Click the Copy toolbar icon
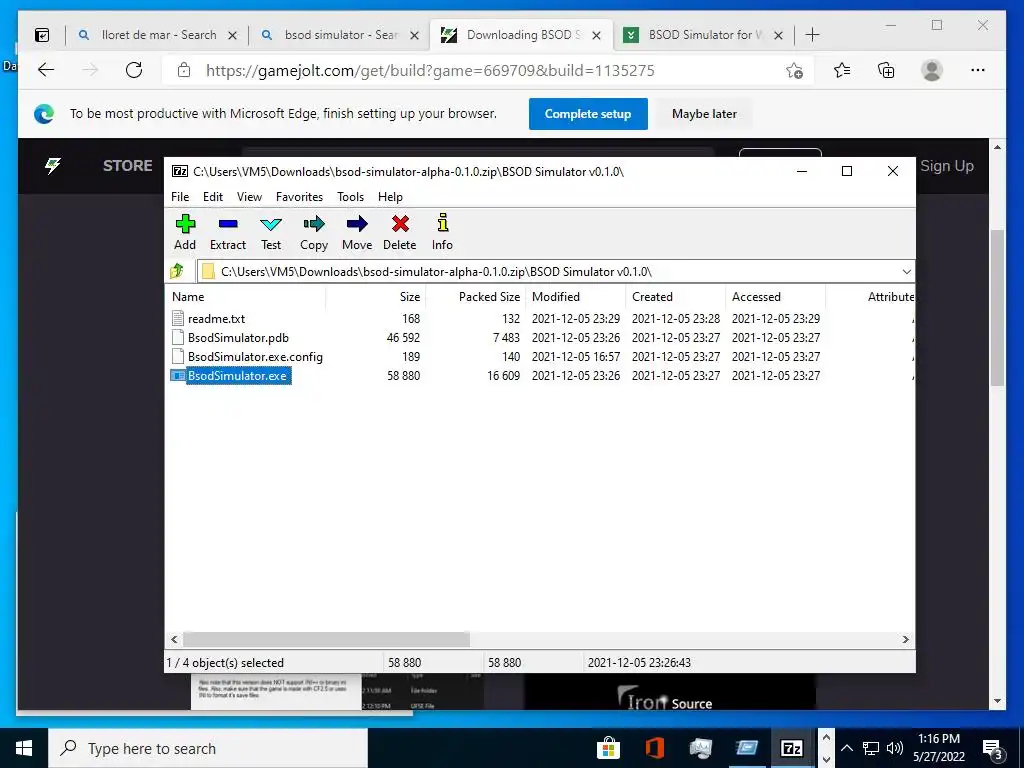 pos(313,232)
